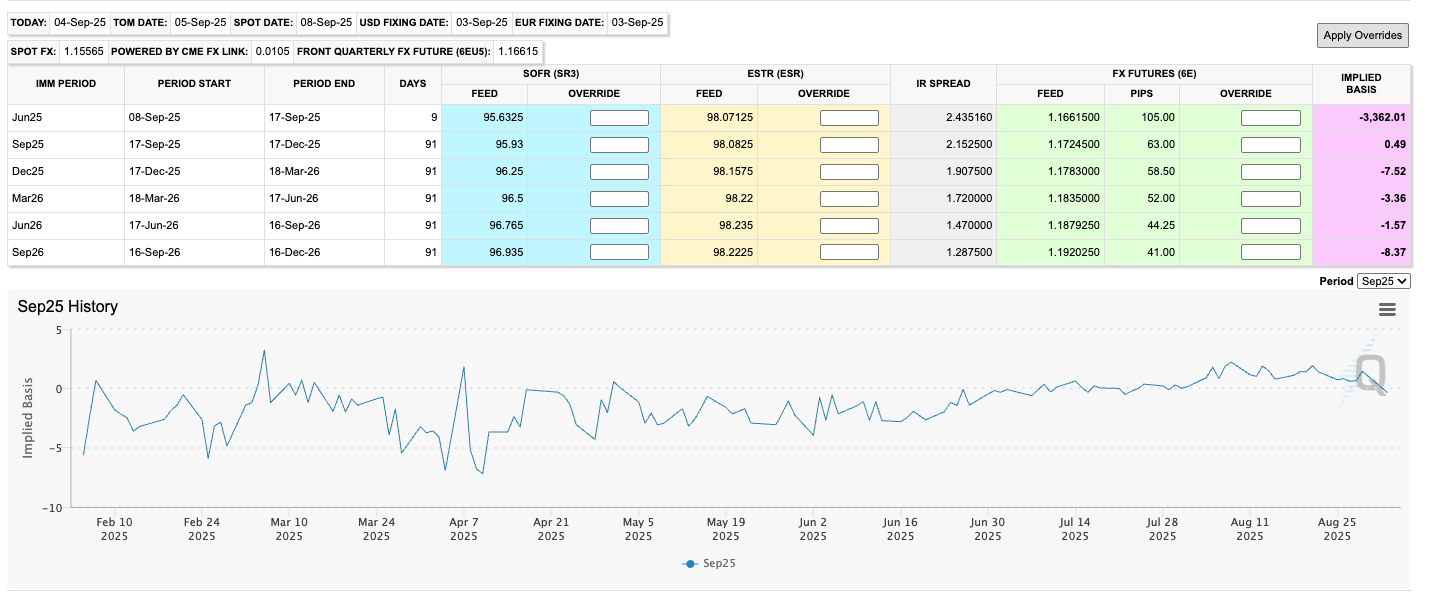The height and width of the screenshot is (595, 1435).
Task: Select the PERIOD END column header
Action: click(324, 84)
